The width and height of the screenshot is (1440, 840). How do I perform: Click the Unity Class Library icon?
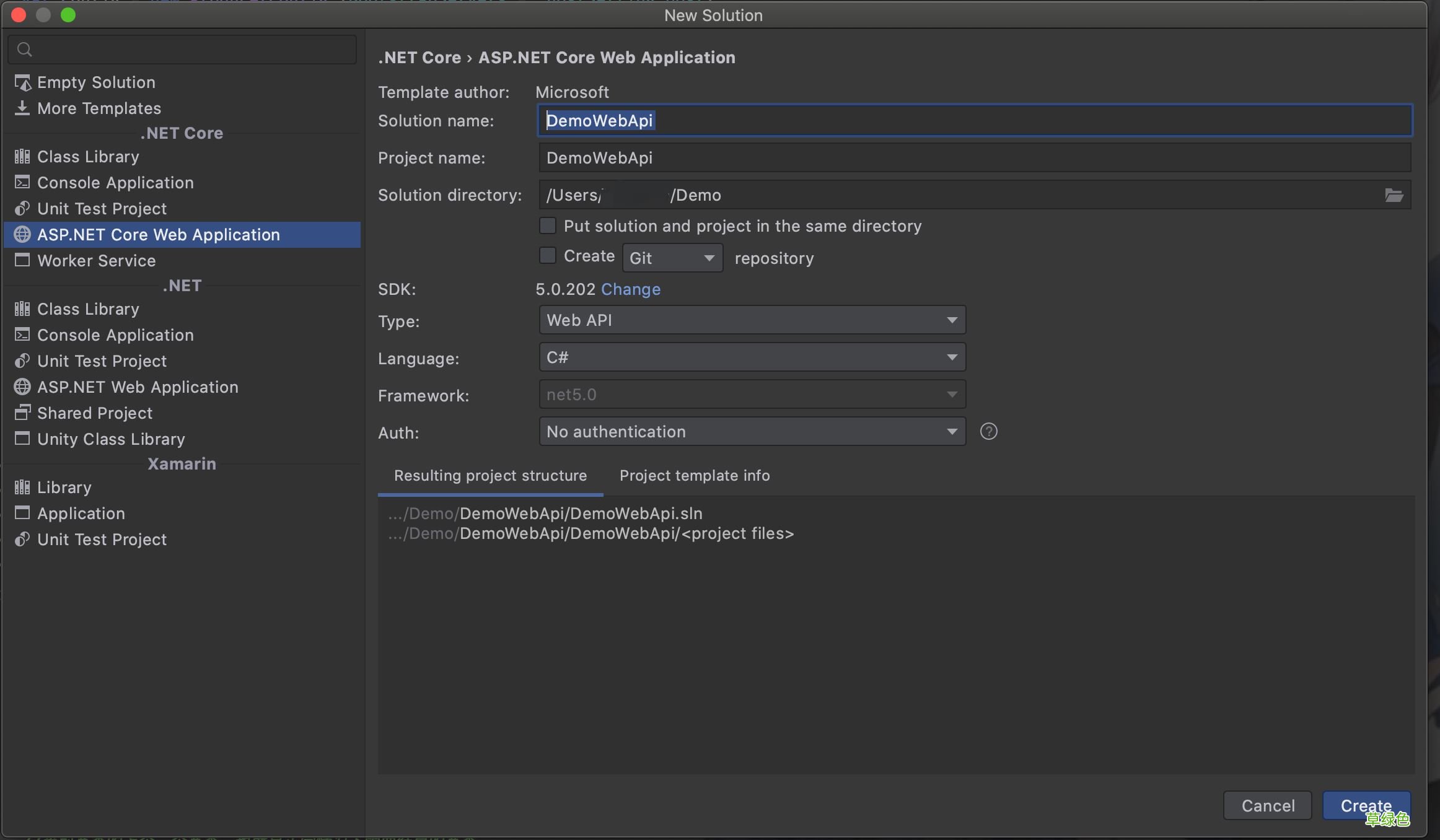pyautogui.click(x=22, y=439)
